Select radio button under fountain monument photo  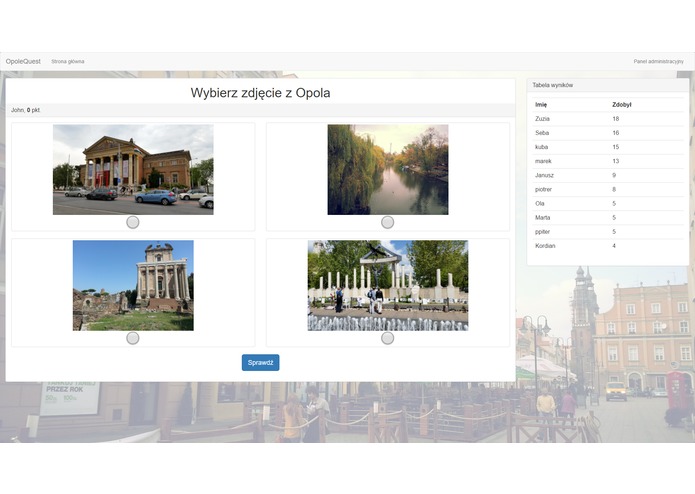tap(387, 338)
